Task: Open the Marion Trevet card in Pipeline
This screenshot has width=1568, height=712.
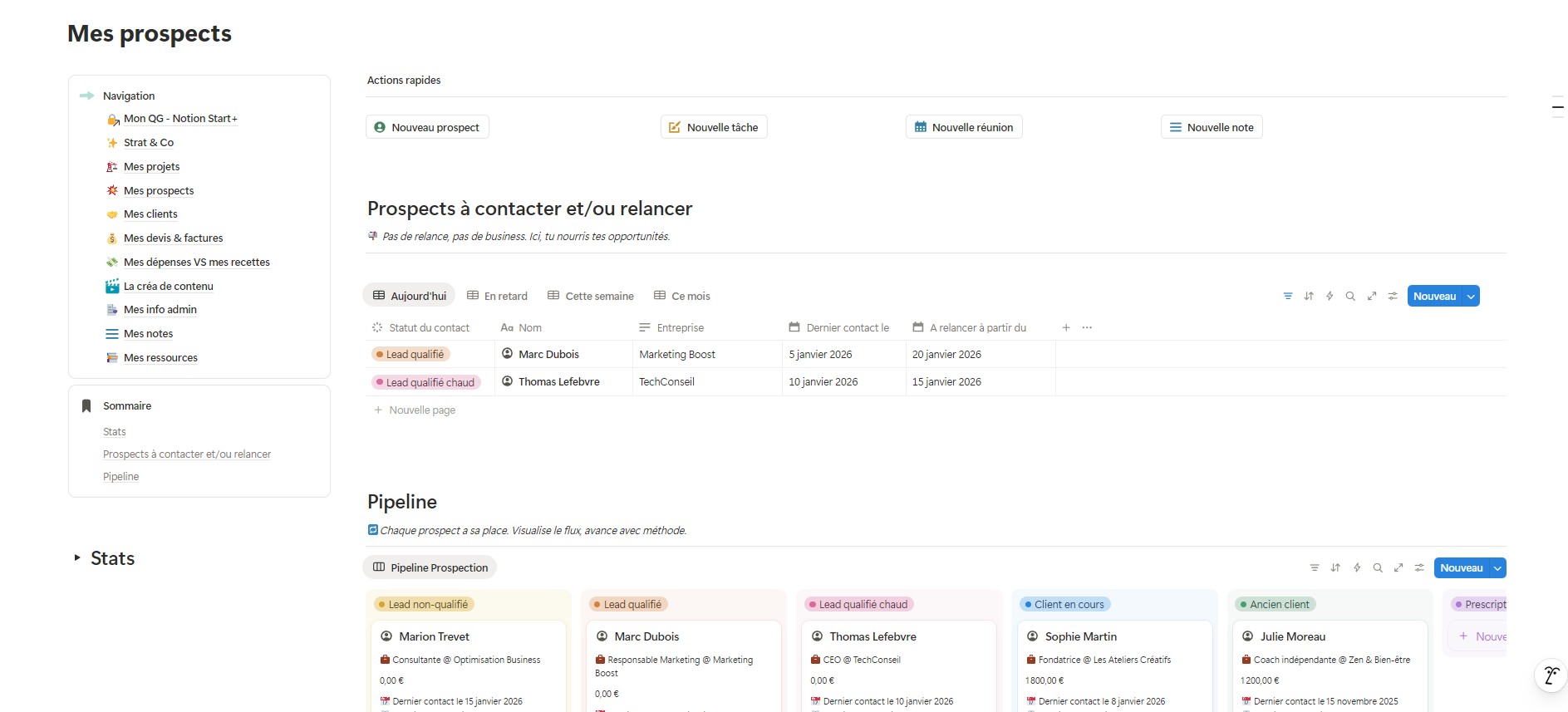Action: (434, 637)
